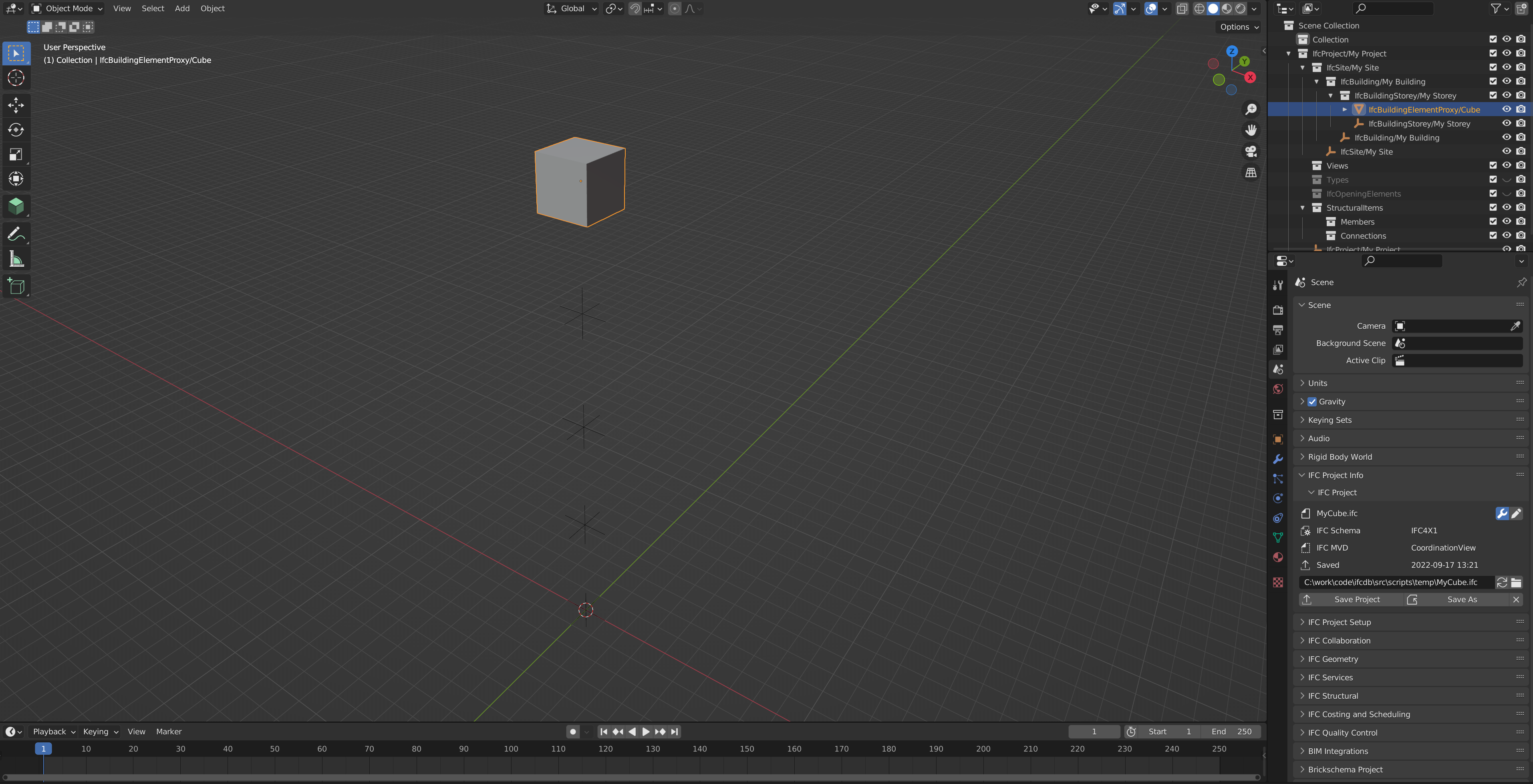Click the Save Project button
The image size is (1533, 784).
(1352, 599)
